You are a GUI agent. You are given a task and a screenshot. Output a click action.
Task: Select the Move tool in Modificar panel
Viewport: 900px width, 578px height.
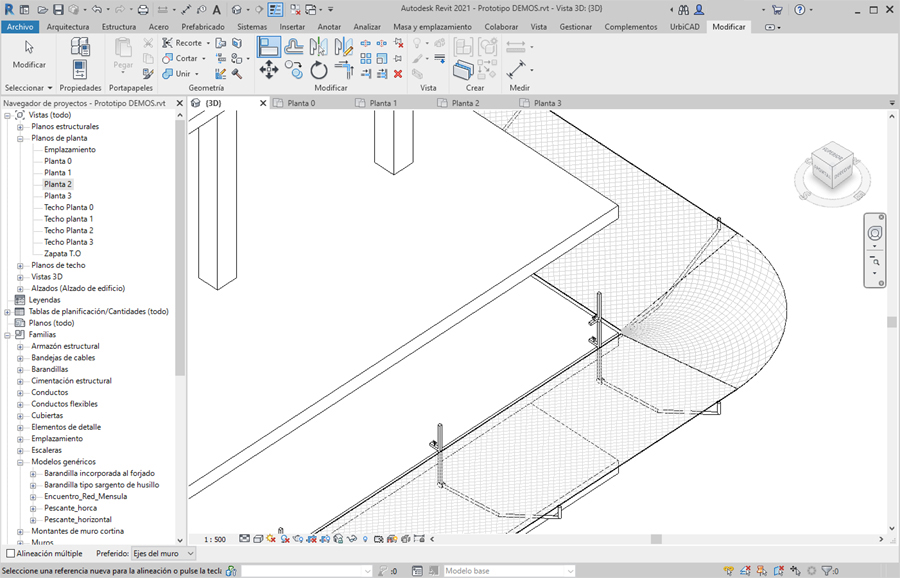pos(268,69)
